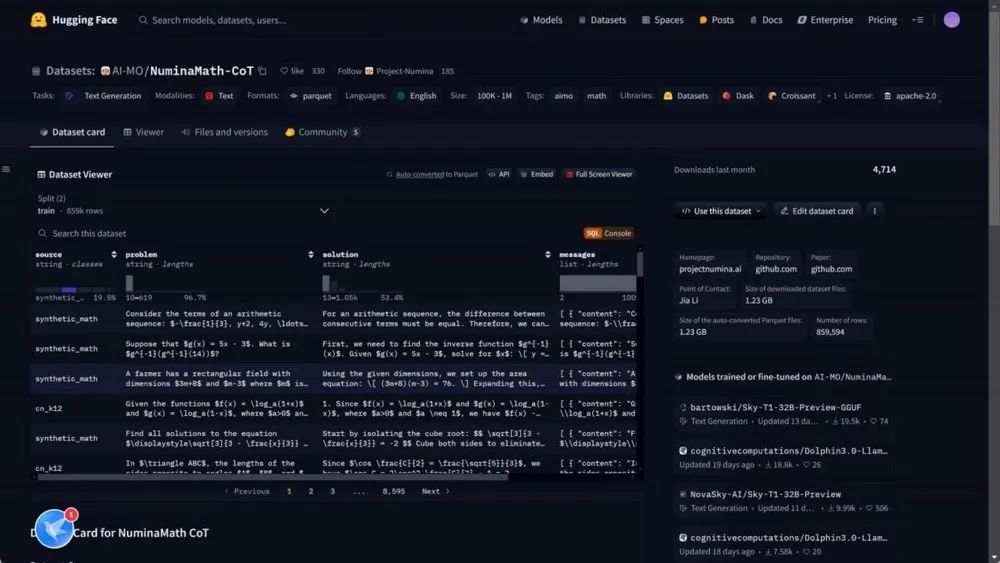Go to the Previous page of rows
1000x563 pixels.
(247, 492)
